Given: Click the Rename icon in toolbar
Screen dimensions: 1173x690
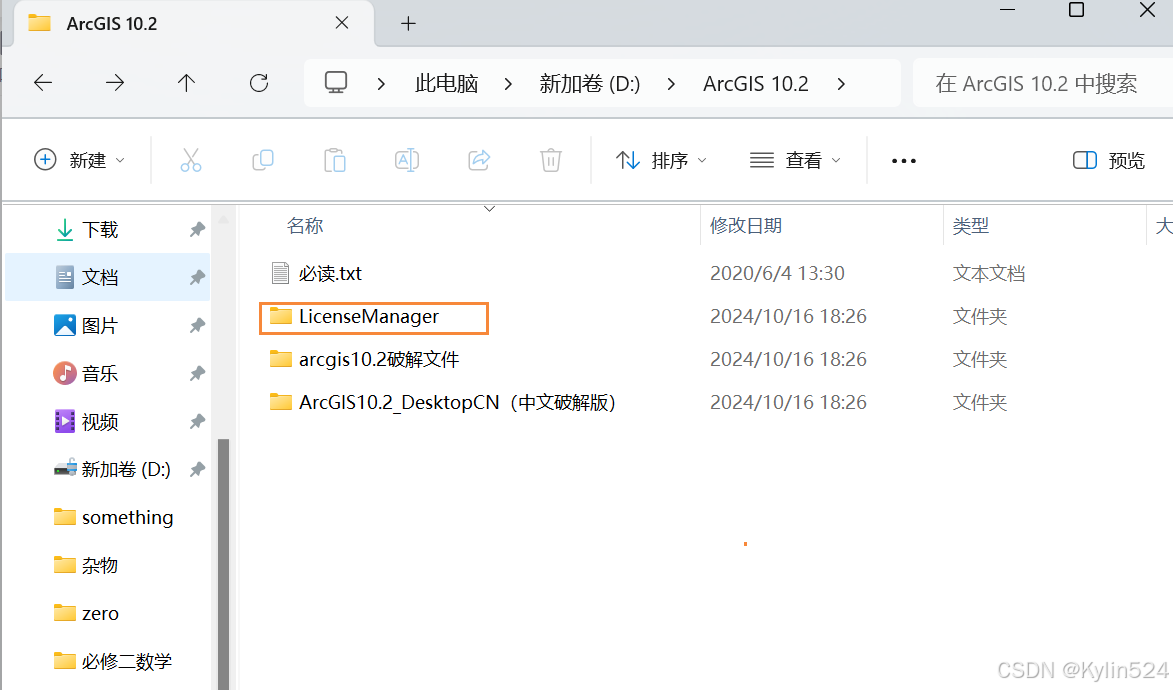Looking at the screenshot, I should [407, 160].
